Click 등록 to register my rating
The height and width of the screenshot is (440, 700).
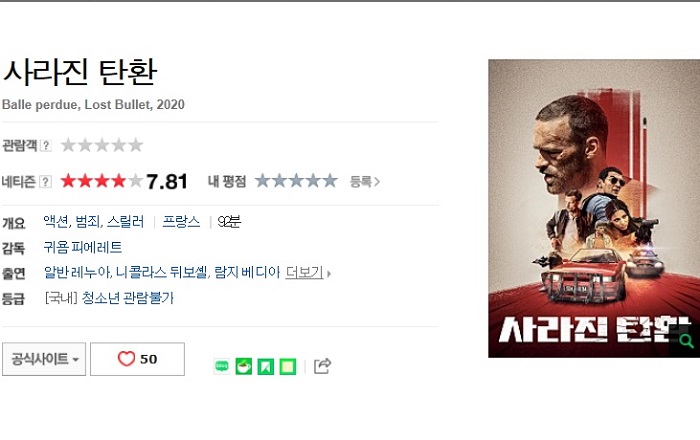coord(365,182)
